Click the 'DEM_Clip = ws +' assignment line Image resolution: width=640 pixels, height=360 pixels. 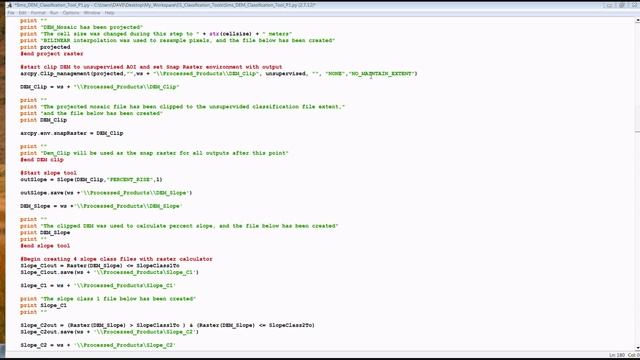point(100,87)
